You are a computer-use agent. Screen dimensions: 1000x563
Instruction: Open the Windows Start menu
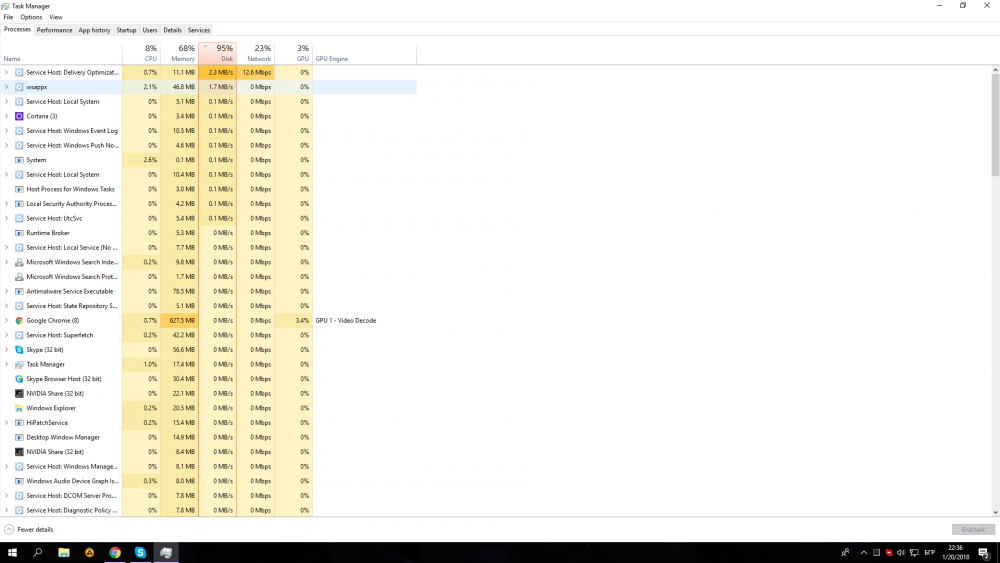(x=12, y=553)
